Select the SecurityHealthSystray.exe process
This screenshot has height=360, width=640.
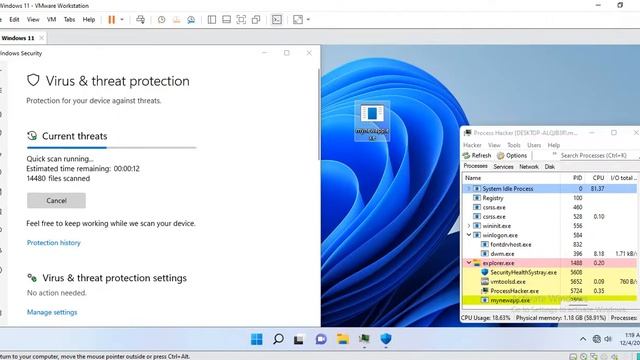pyautogui.click(x=549, y=272)
